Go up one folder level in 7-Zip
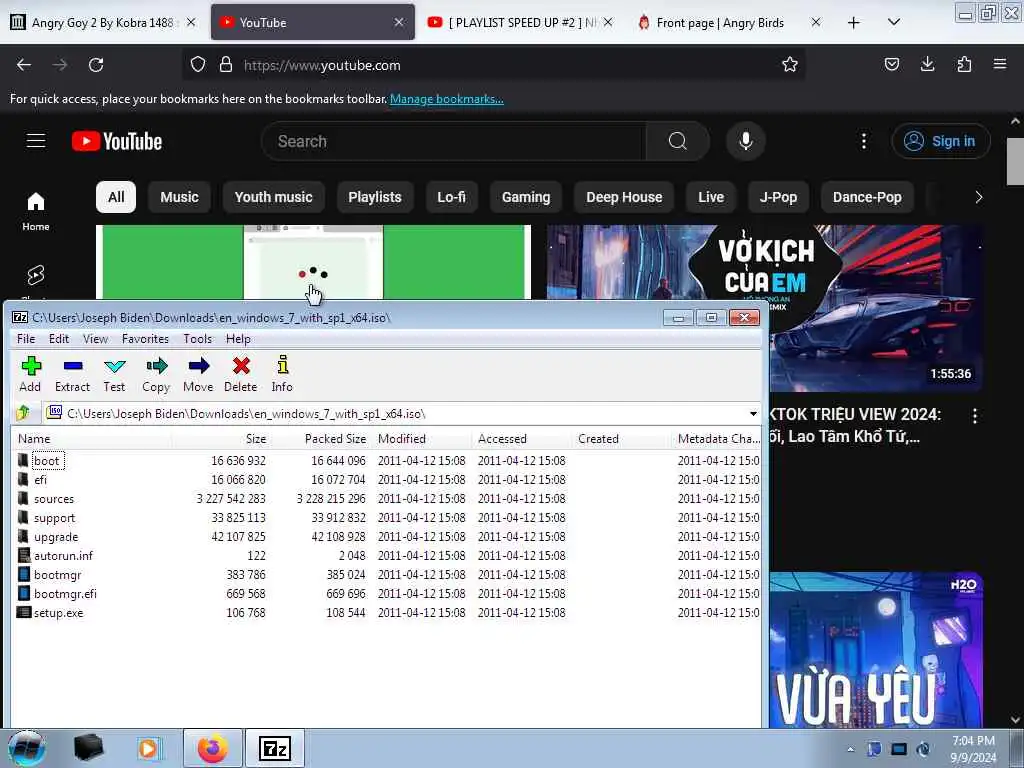The width and height of the screenshot is (1024, 768). tap(24, 413)
